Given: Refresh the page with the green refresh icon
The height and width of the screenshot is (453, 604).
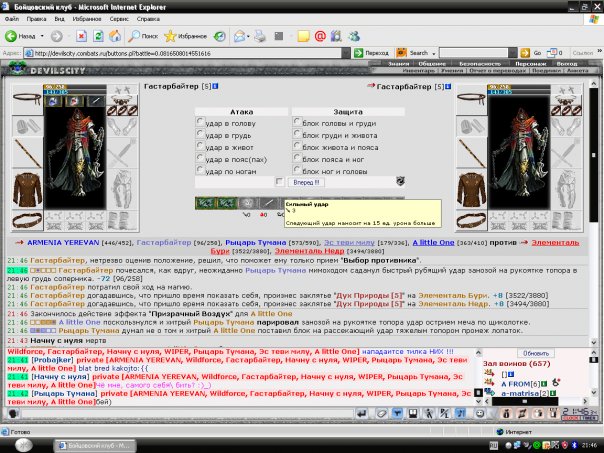Looking at the screenshot, I should pyautogui.click(x=98, y=36).
